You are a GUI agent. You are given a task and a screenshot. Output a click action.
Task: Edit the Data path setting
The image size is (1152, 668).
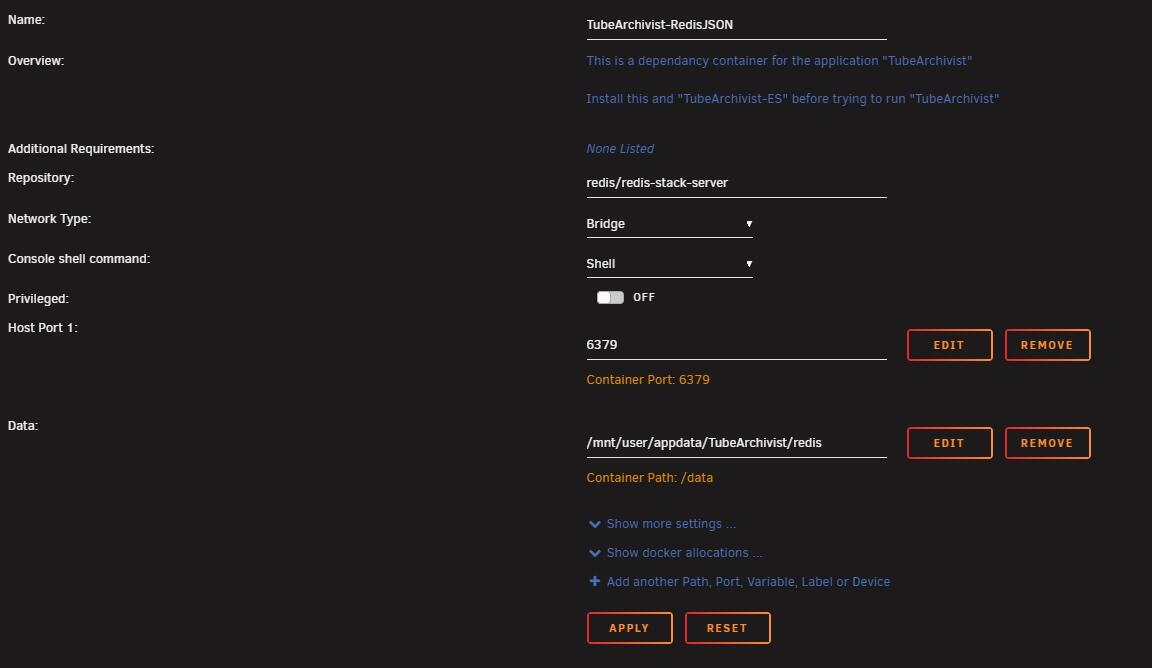click(949, 443)
